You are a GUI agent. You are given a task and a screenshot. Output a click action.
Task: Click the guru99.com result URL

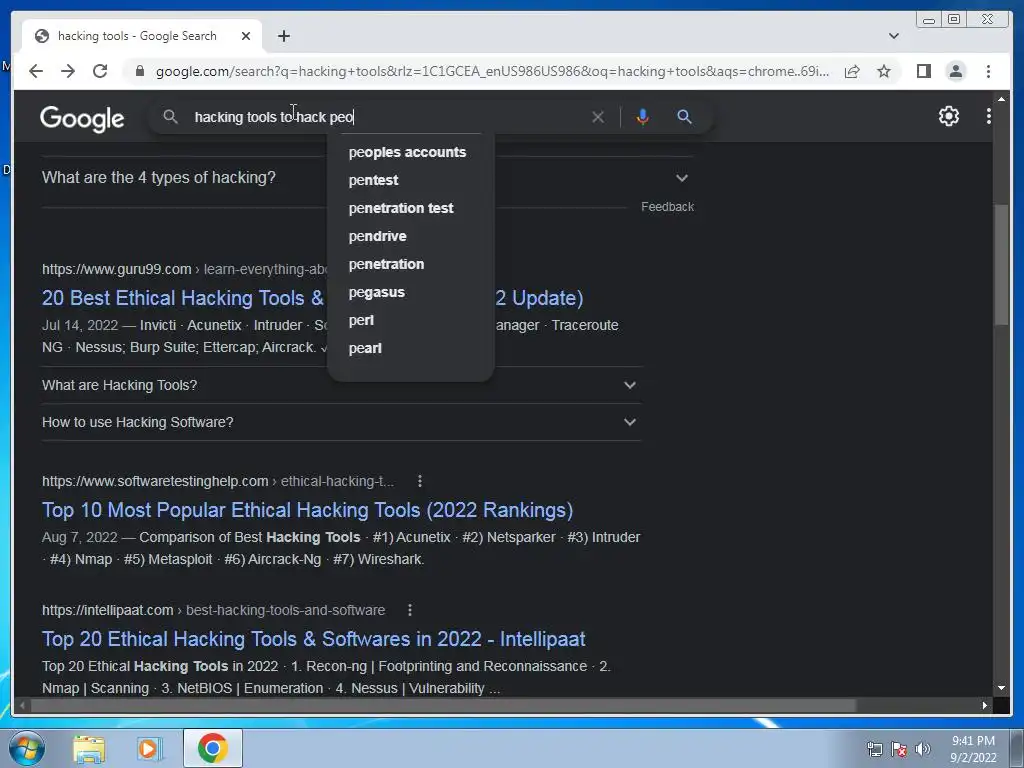point(116,269)
